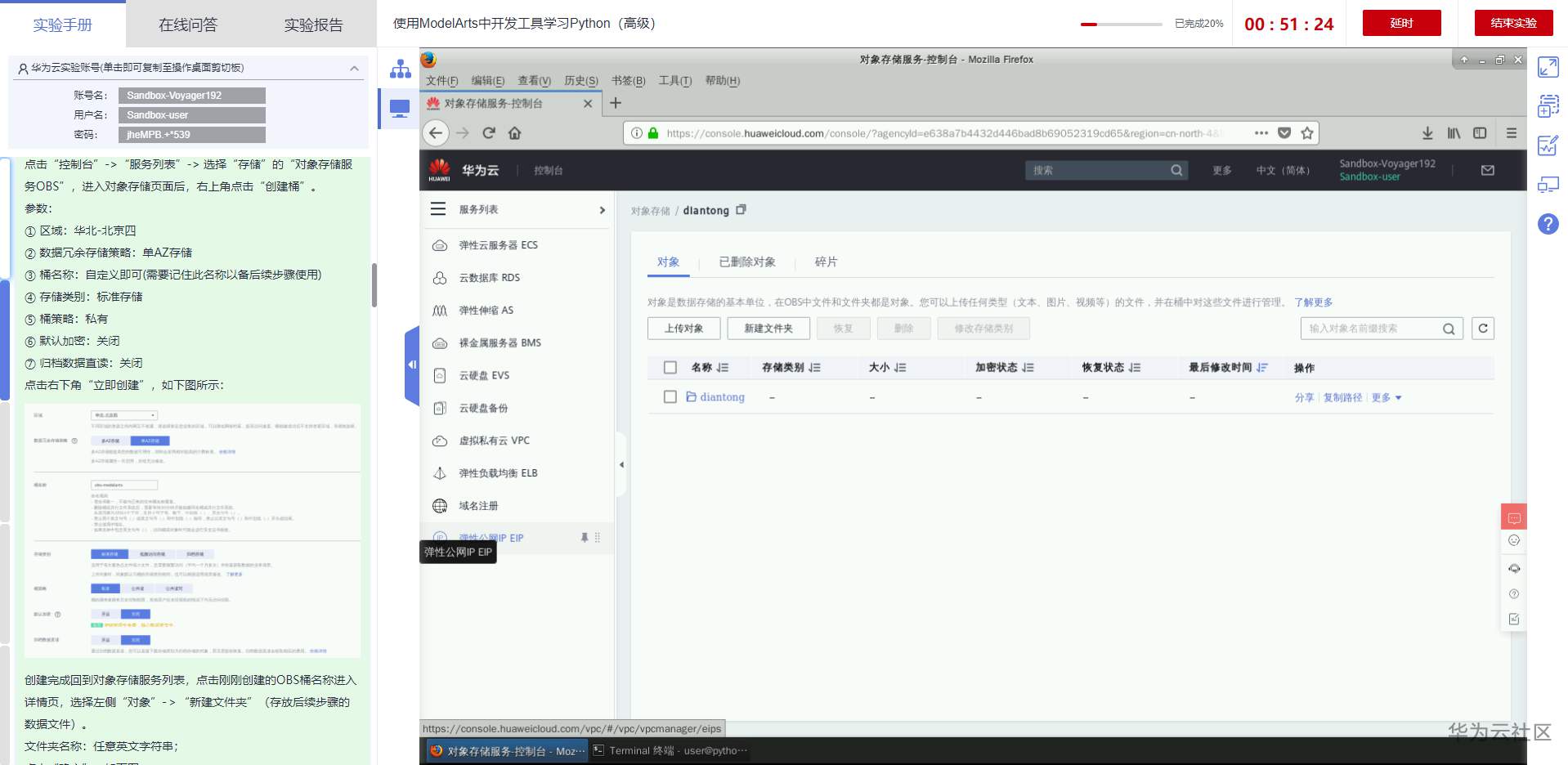Image resolution: width=1568 pixels, height=765 pixels.
Task: Refresh the object list
Action: (1483, 329)
